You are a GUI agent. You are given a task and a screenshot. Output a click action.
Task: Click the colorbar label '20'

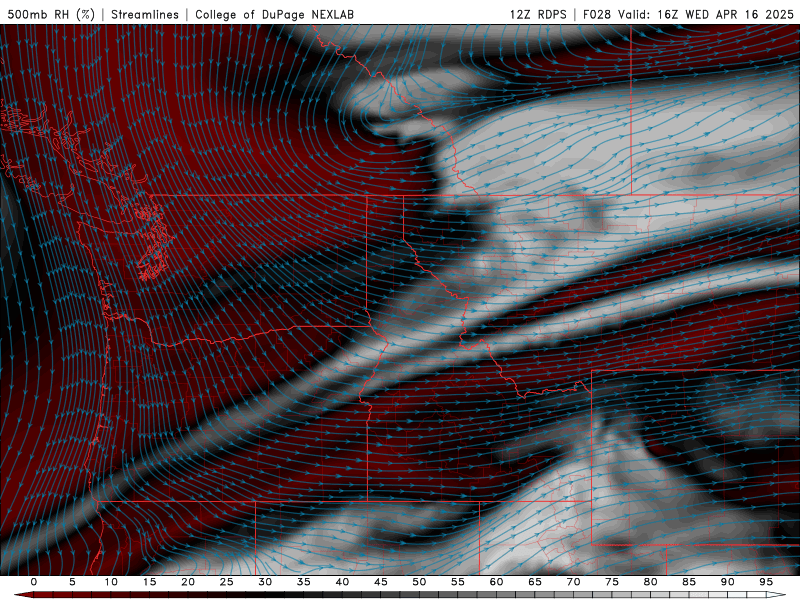(x=188, y=582)
